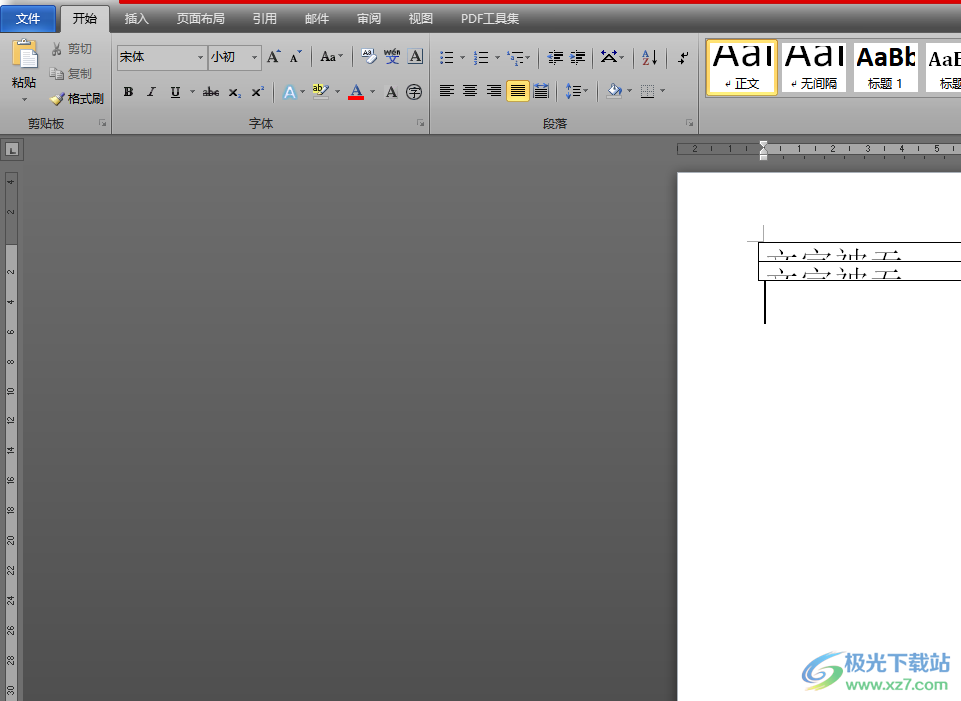Click the Phonetic Guide (wén) icon
The width and height of the screenshot is (961, 701).
[392, 57]
